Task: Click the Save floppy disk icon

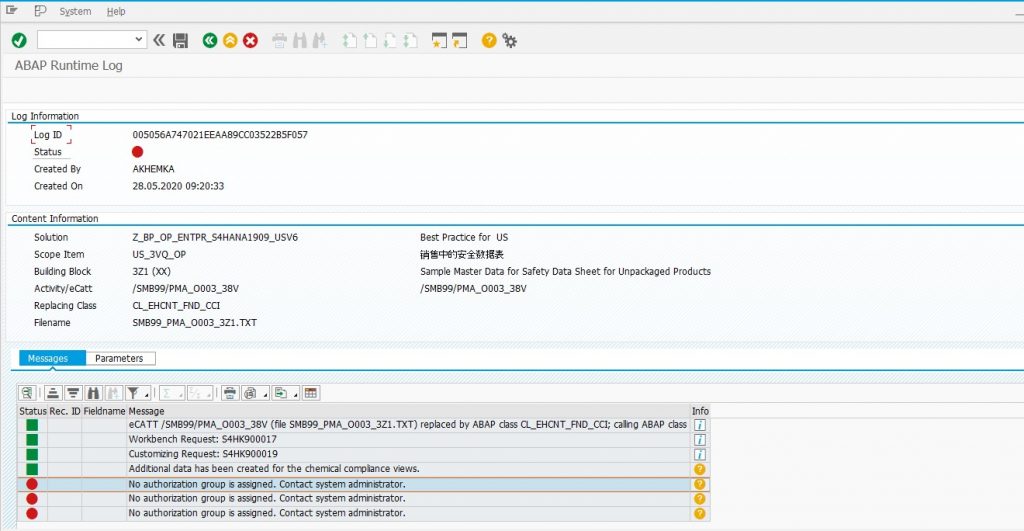Action: (180, 40)
